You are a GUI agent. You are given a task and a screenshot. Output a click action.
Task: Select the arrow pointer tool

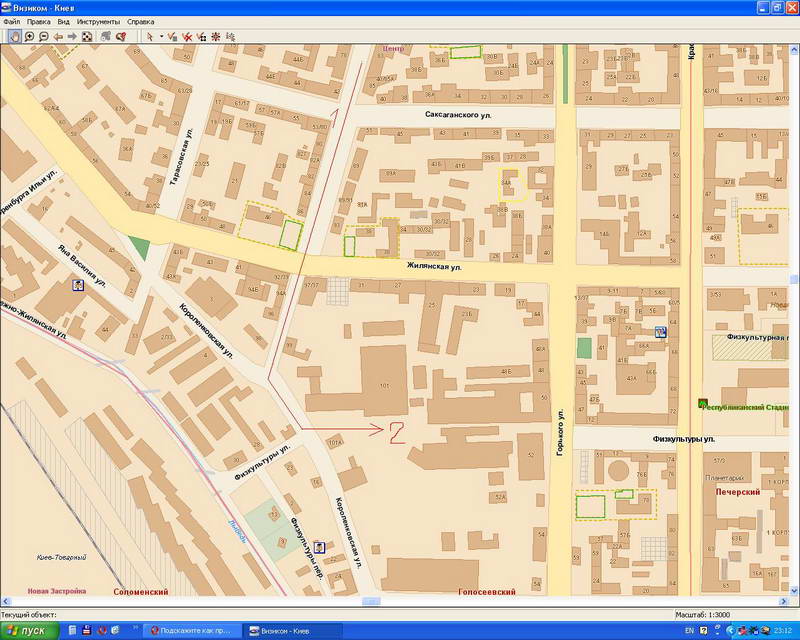pyautogui.click(x=150, y=36)
